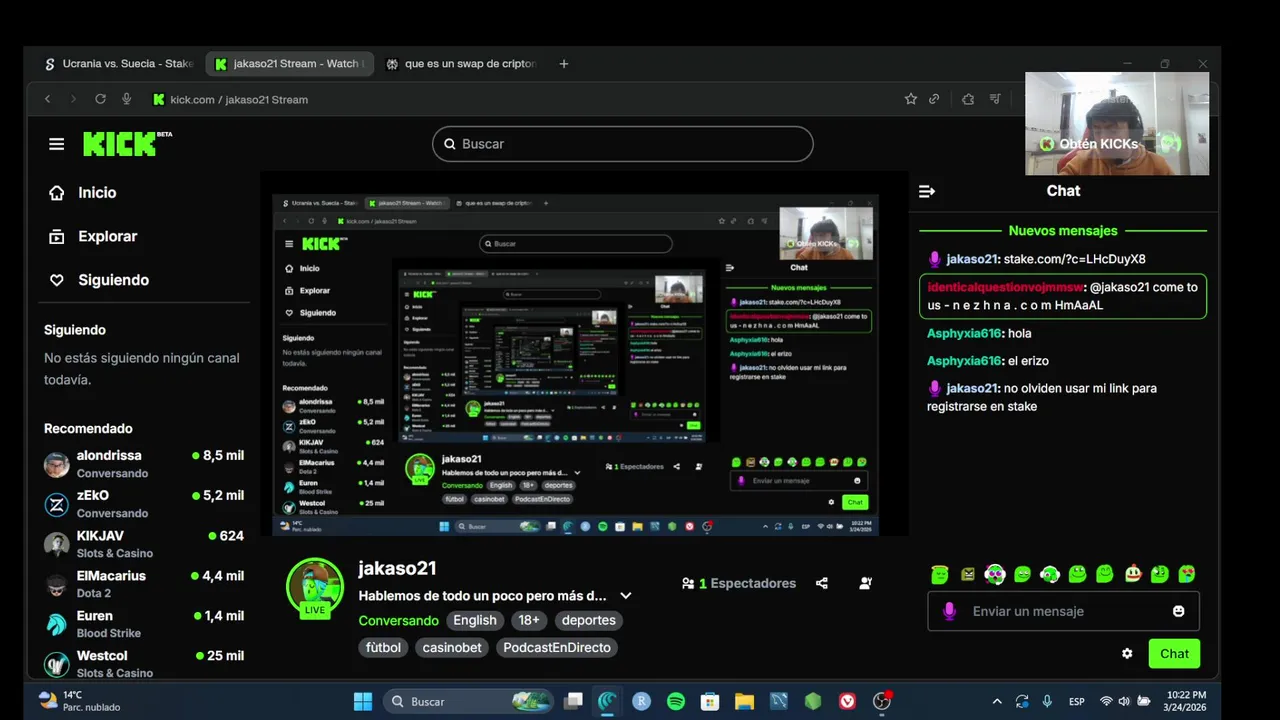This screenshot has height=720, width=1280.
Task: Open chat settings gear icon
Action: tap(1127, 653)
